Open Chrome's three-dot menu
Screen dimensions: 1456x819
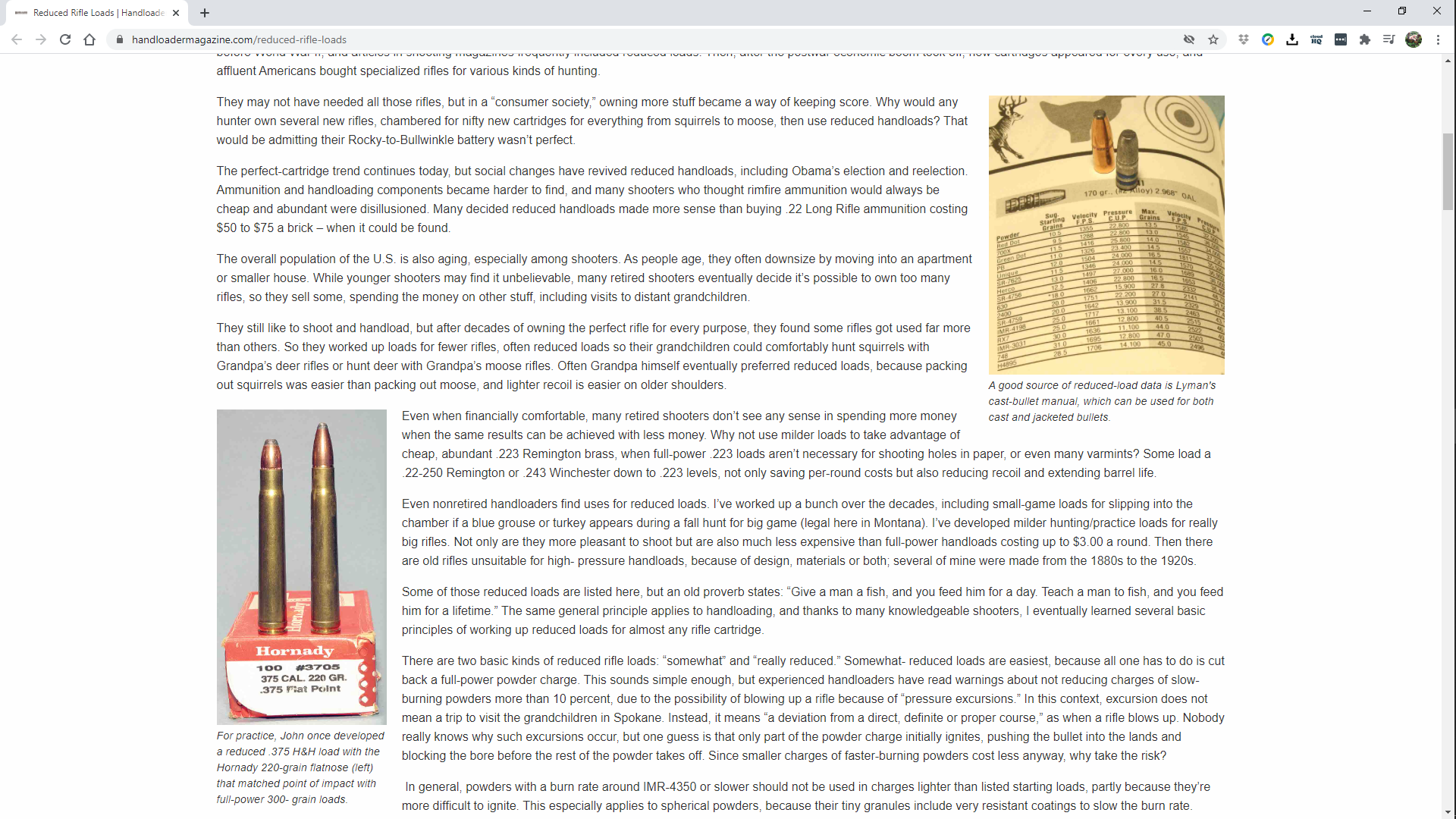coord(1438,39)
